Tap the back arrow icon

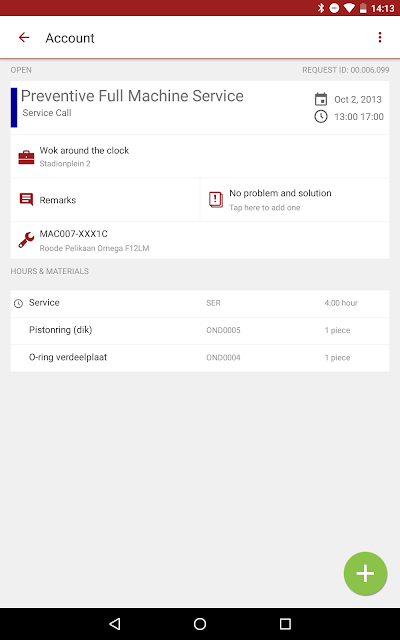click(x=24, y=38)
